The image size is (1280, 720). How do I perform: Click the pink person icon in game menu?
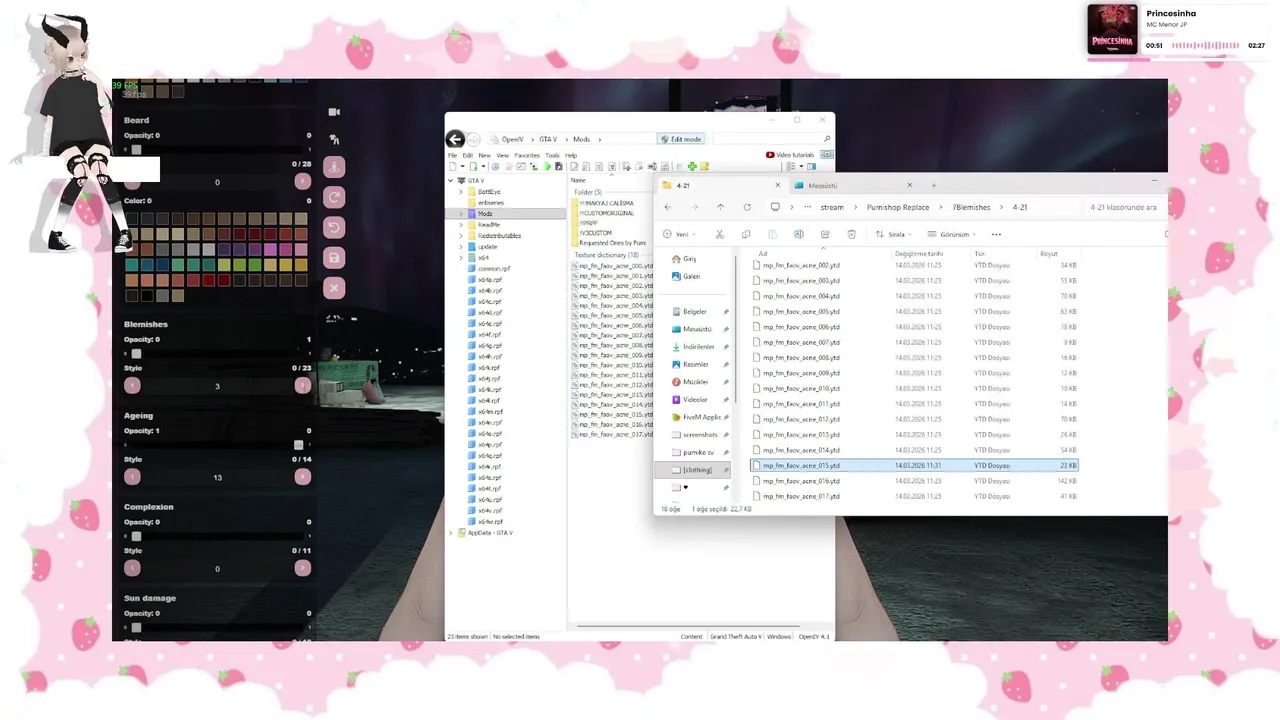(334, 167)
